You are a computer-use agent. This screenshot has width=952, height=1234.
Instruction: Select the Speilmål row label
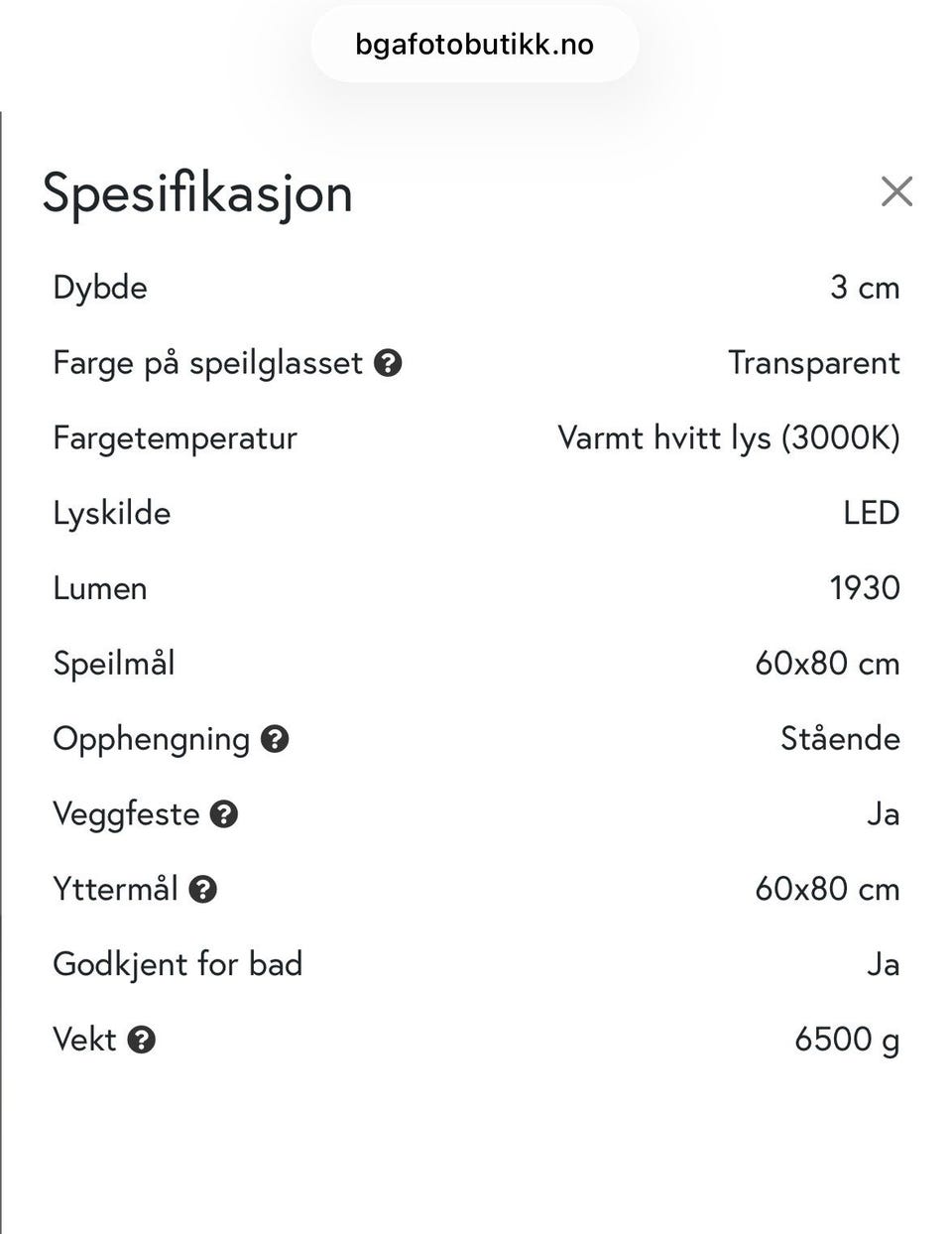[x=114, y=664]
